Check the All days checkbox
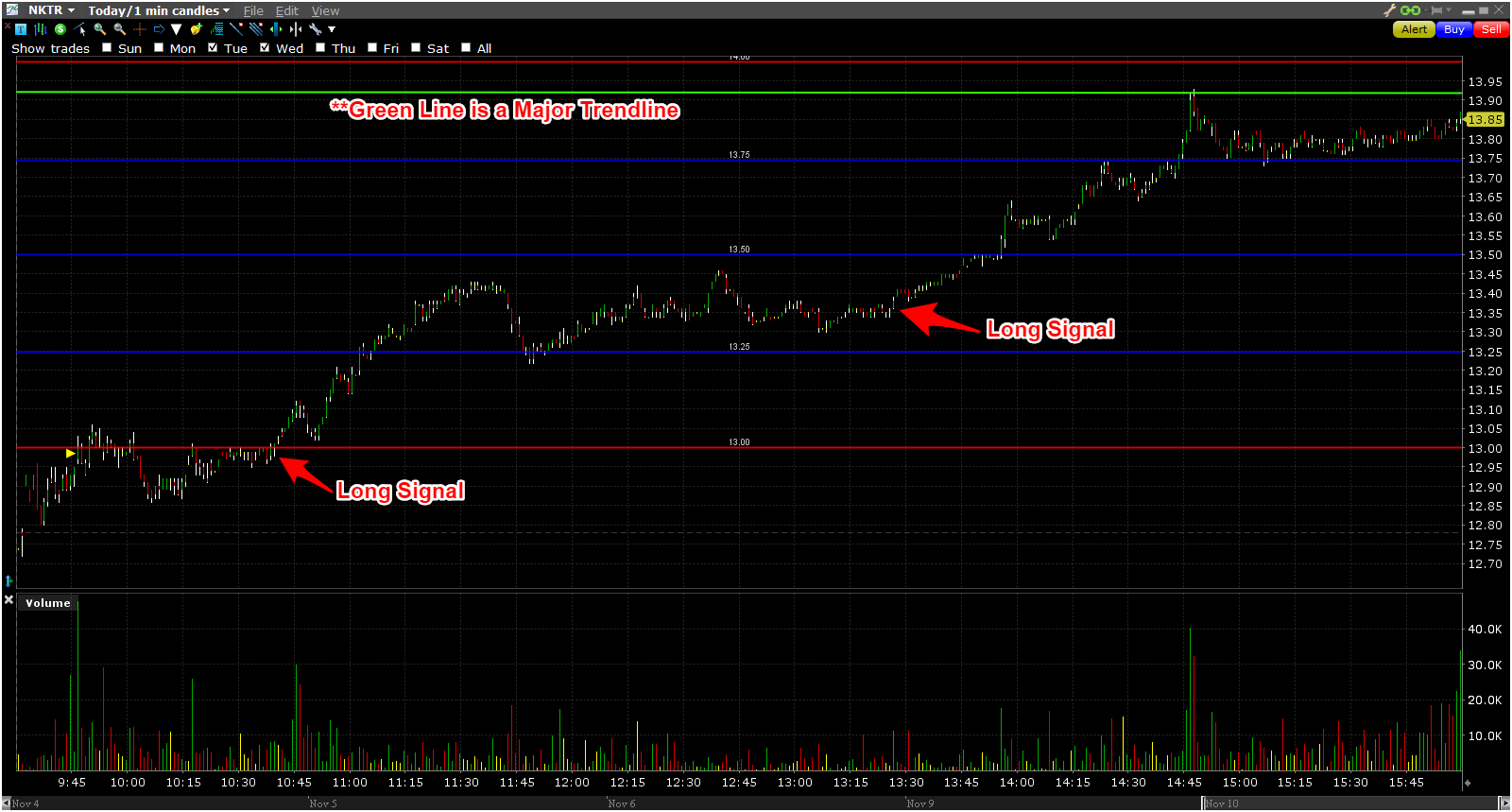 point(466,47)
